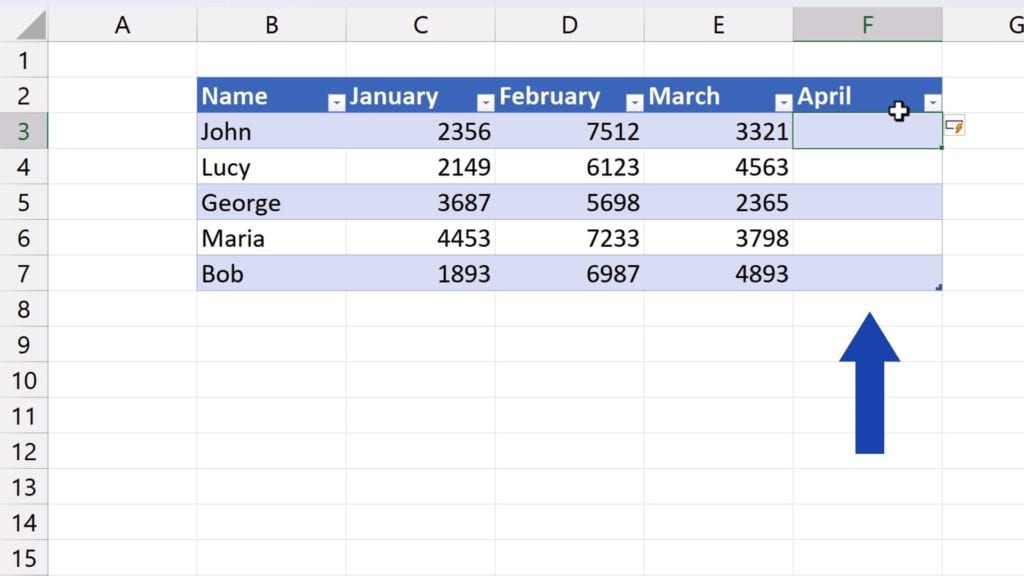Select Bob's January value 1893
The height and width of the screenshot is (576, 1024).
421,274
